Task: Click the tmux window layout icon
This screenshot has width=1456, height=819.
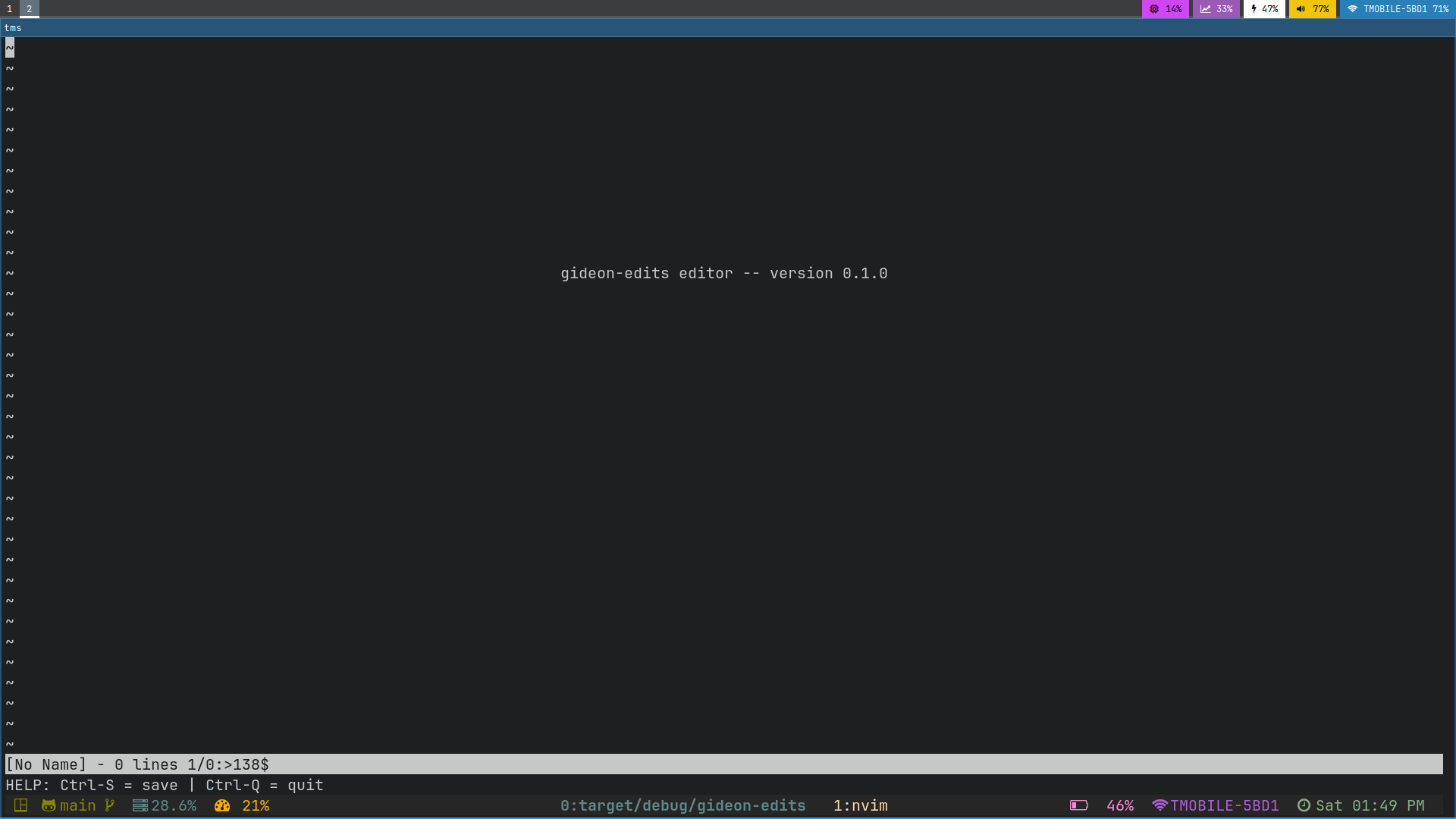Action: (x=21, y=805)
